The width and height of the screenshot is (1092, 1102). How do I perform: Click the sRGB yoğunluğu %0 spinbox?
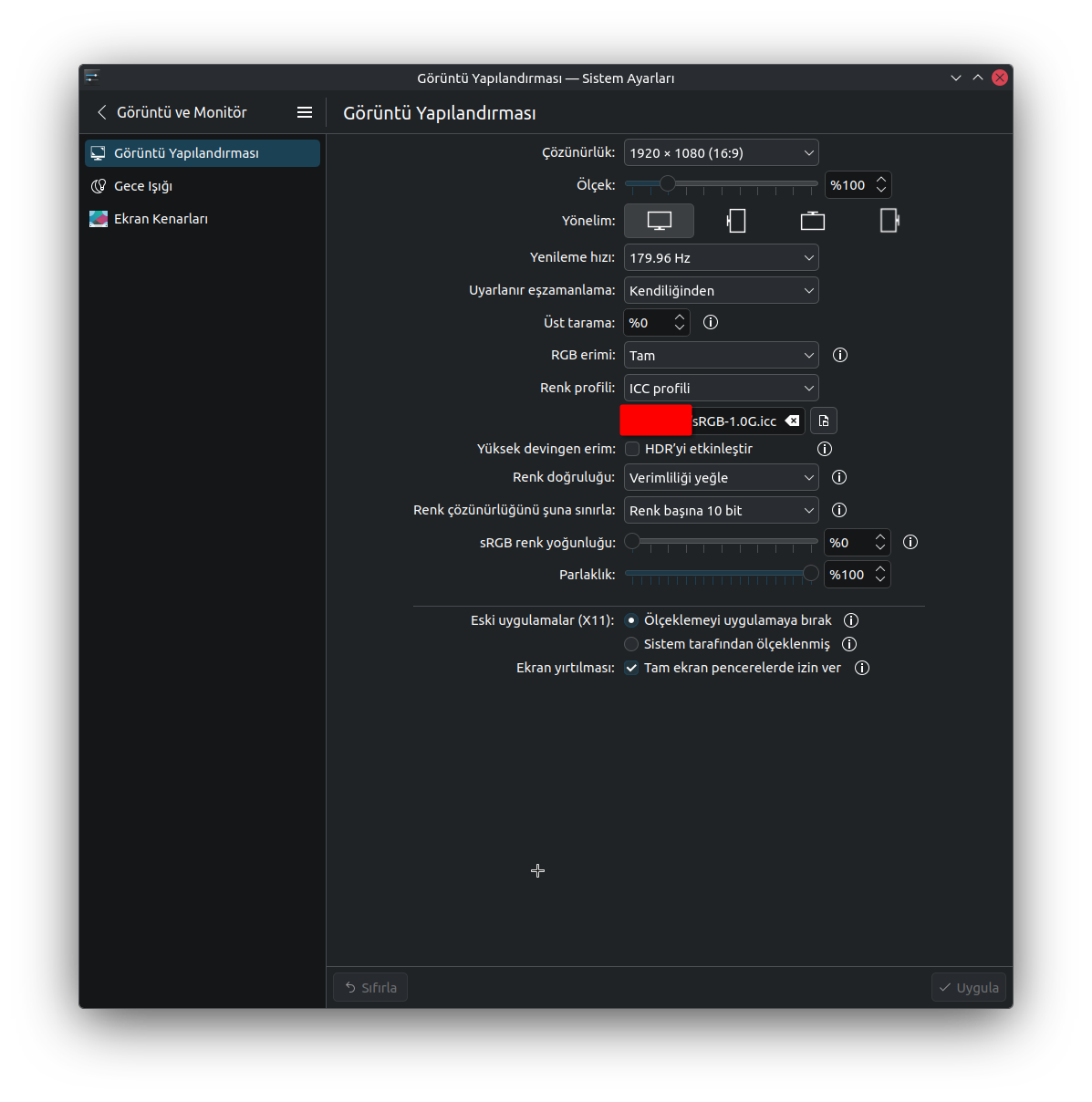(x=858, y=542)
